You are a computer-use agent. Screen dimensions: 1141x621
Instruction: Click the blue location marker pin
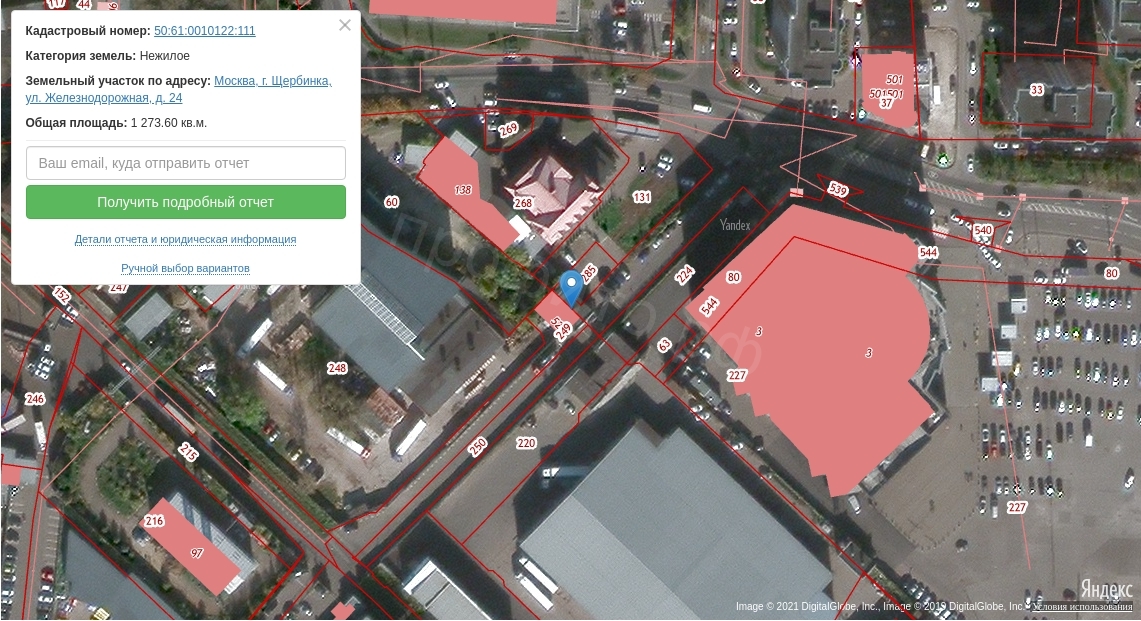(571, 285)
